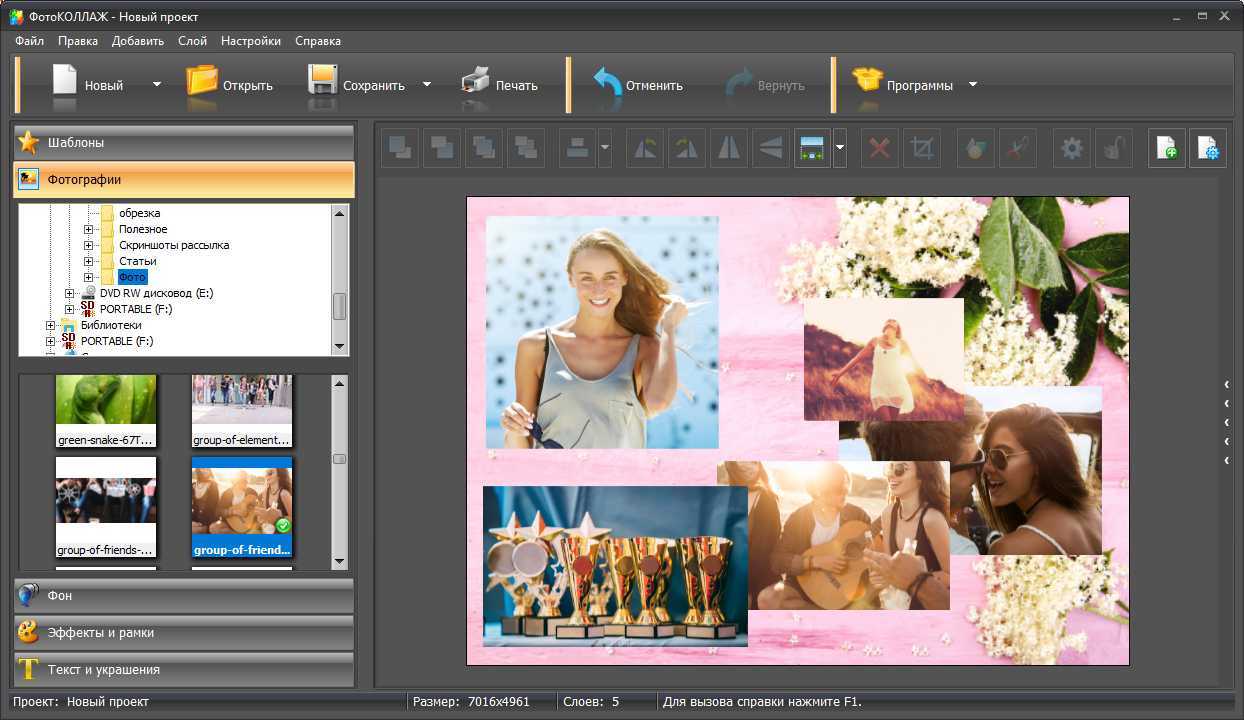The width and height of the screenshot is (1244, 720).
Task: Click the flip horizontal icon
Action: 729,149
